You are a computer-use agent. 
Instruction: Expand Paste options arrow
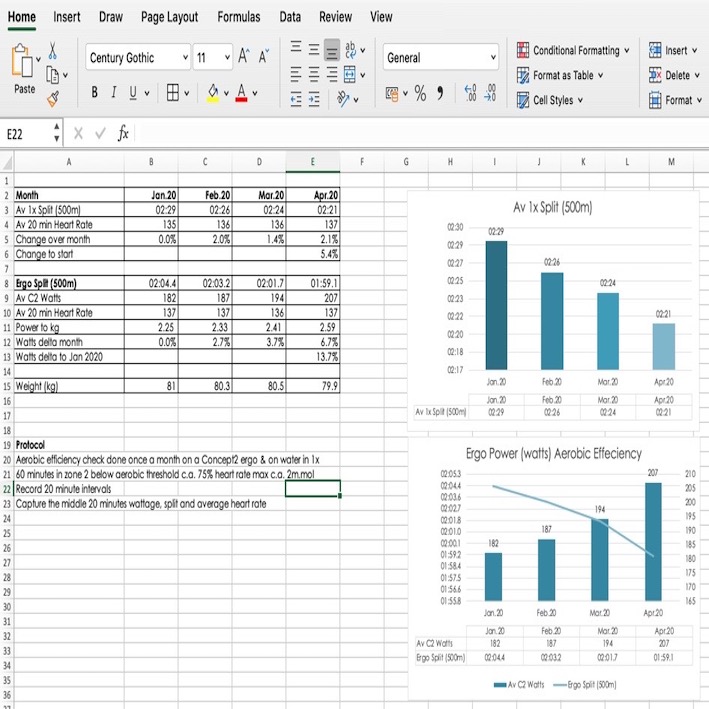38,59
